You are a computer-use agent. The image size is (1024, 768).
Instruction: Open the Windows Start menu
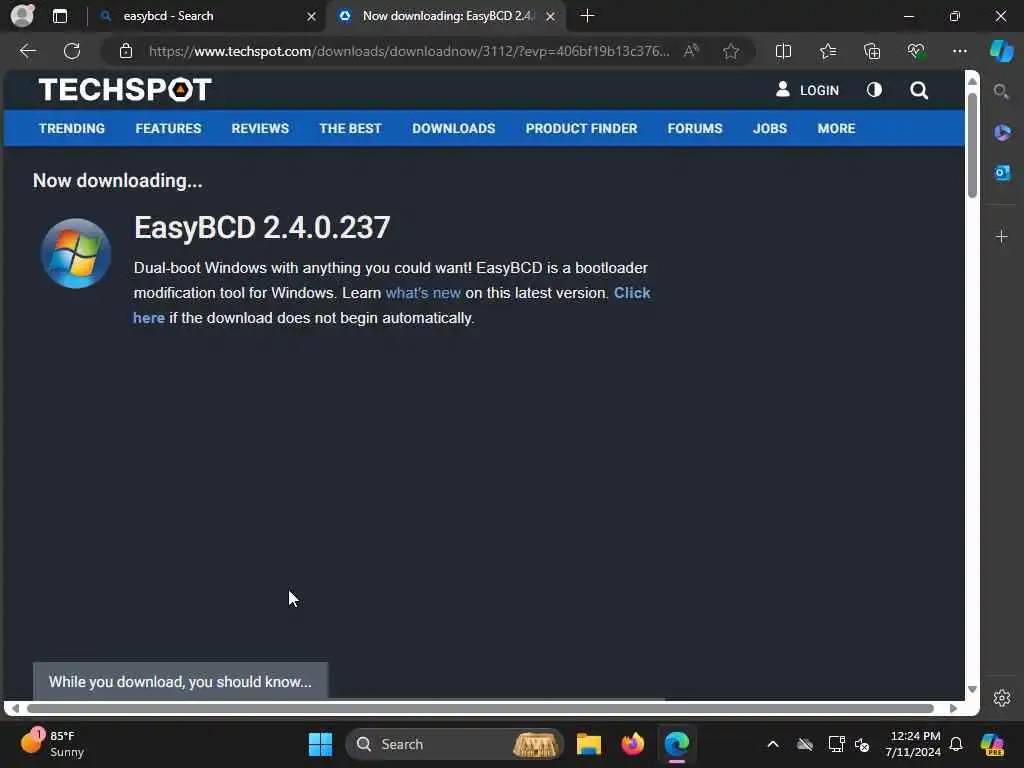(320, 744)
